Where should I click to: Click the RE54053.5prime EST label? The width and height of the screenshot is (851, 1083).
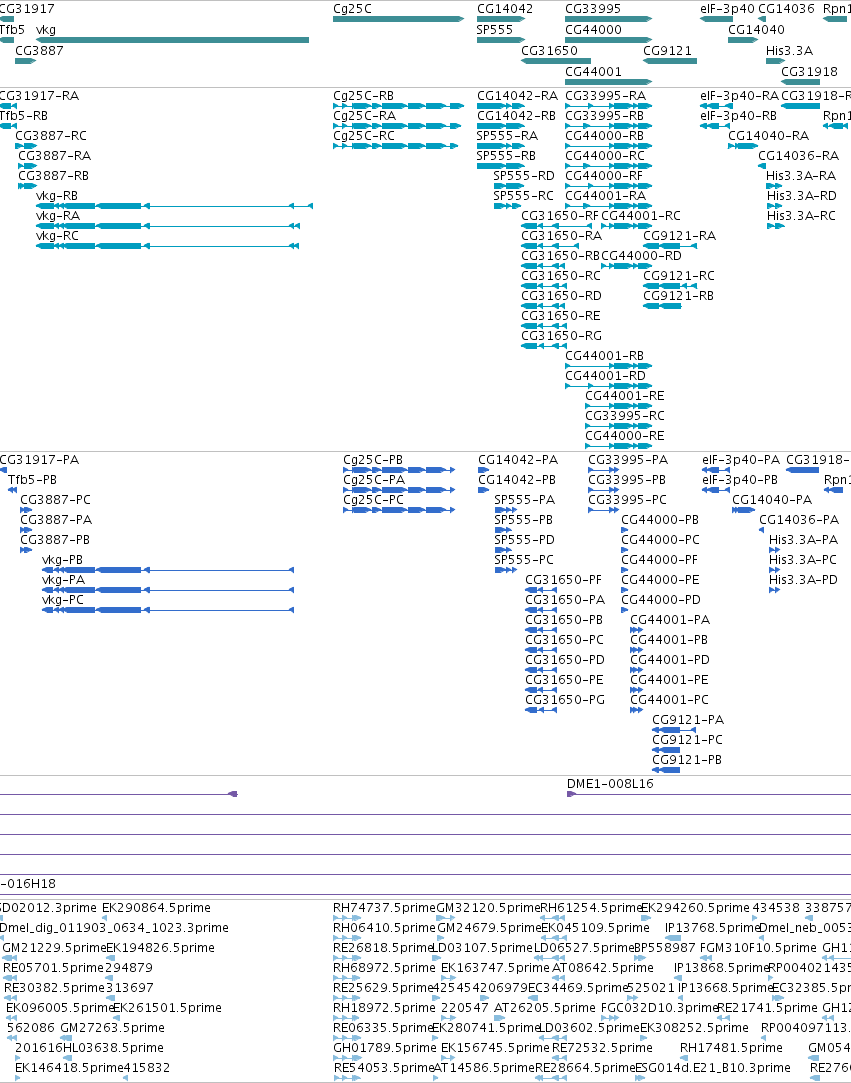[x=383, y=1068]
